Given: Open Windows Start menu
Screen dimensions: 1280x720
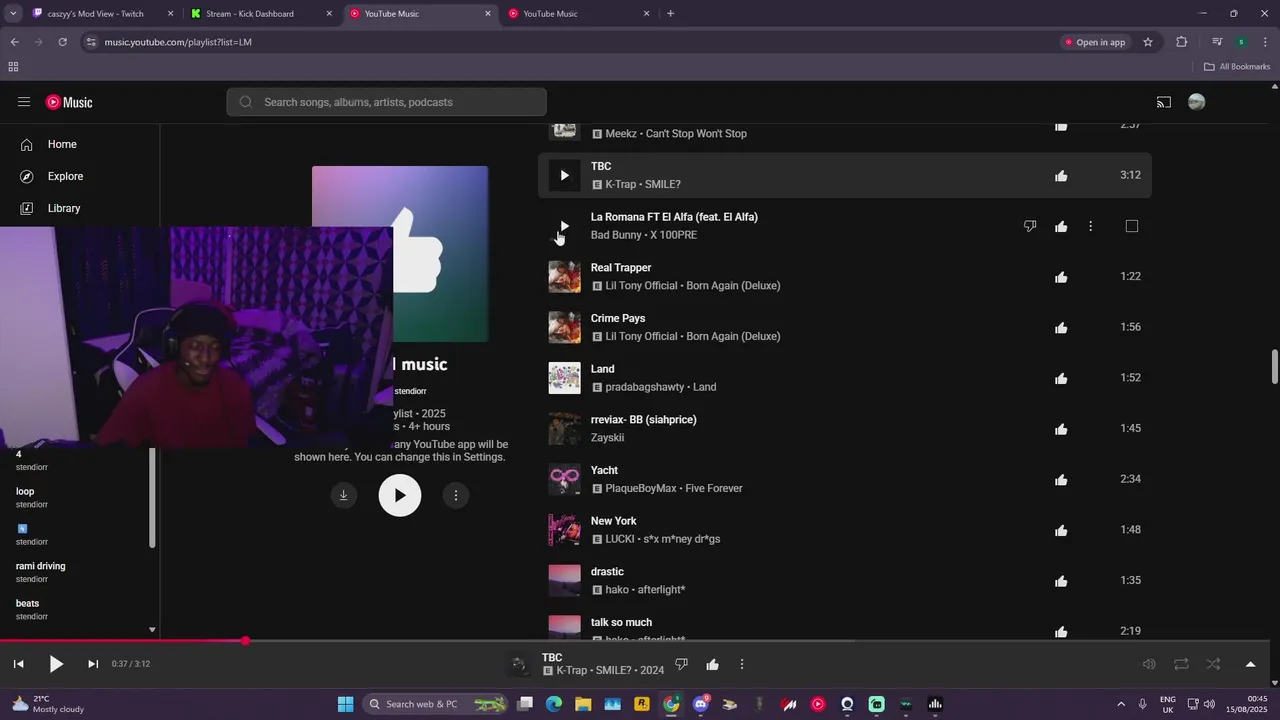Looking at the screenshot, I should click(345, 704).
